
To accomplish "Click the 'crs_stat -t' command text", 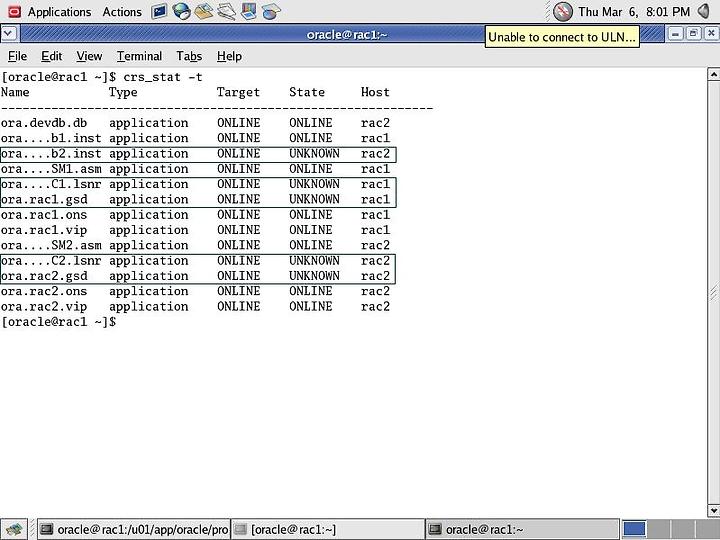I will click(x=163, y=77).
